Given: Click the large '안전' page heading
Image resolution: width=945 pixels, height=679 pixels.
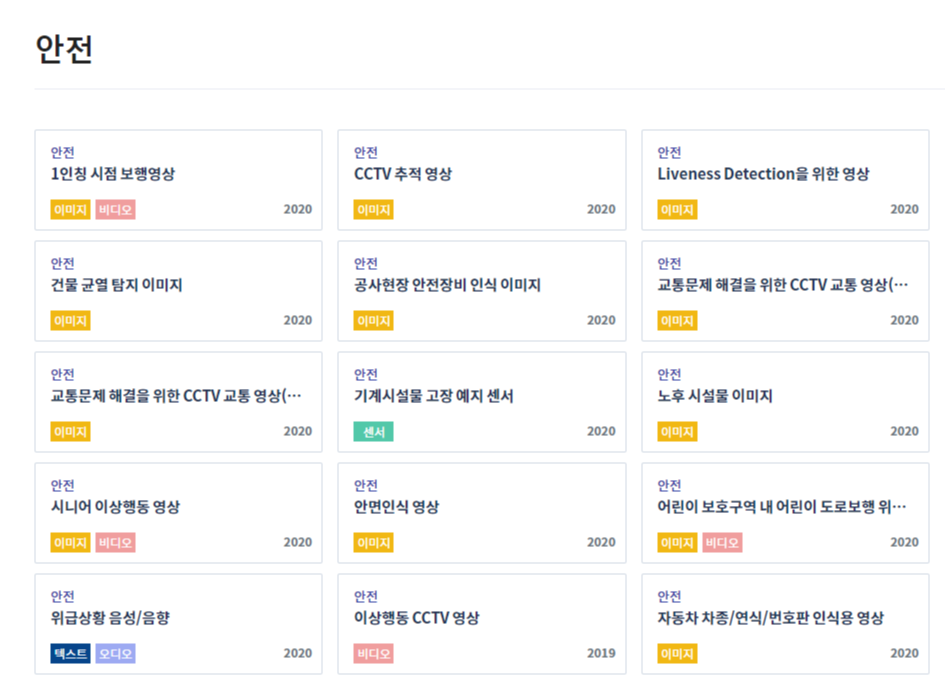Looking at the screenshot, I should 64,48.
